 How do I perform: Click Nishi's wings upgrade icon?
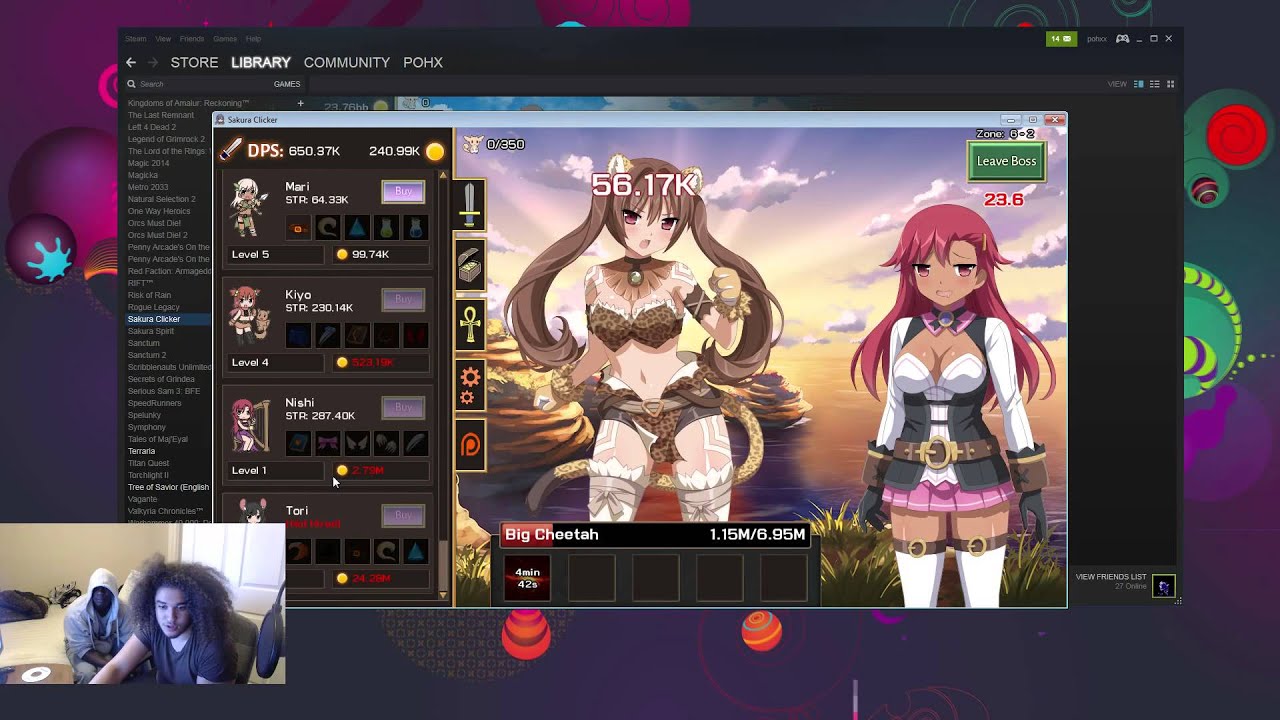point(357,443)
